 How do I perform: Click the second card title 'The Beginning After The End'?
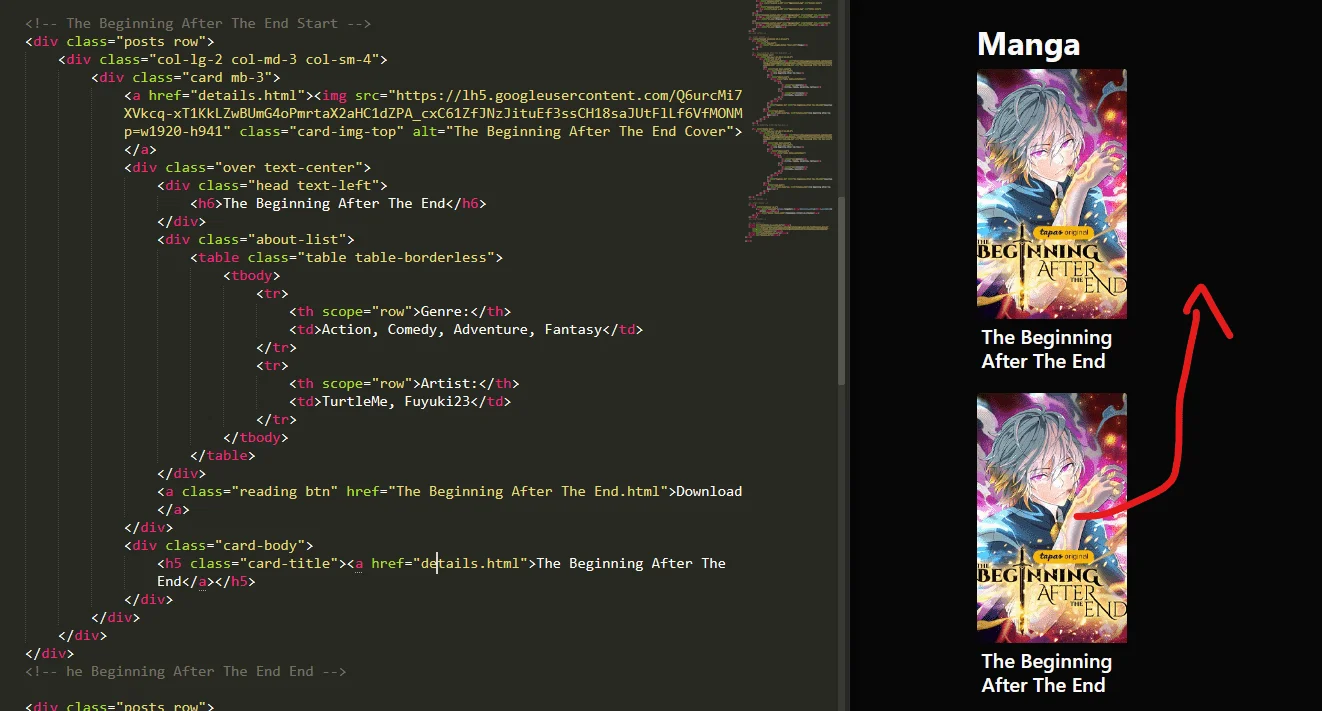click(x=1046, y=673)
